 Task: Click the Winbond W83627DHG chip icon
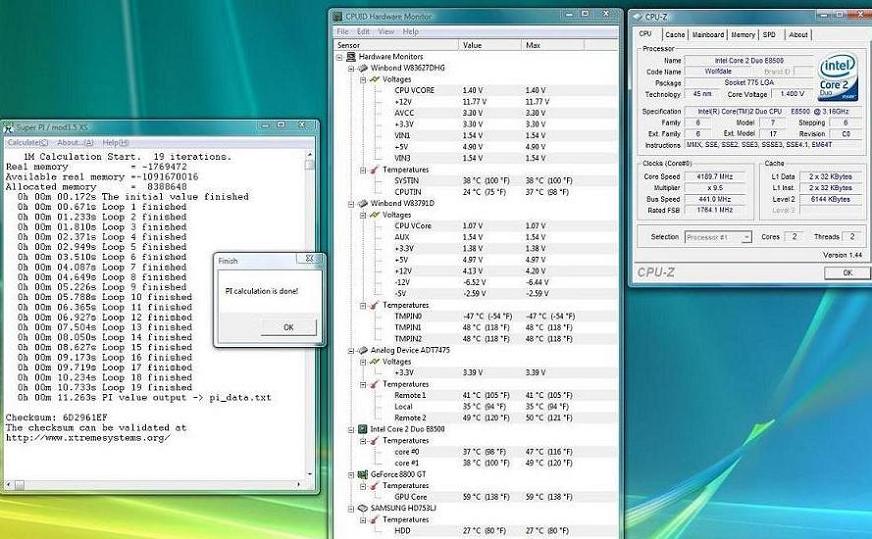(x=363, y=68)
